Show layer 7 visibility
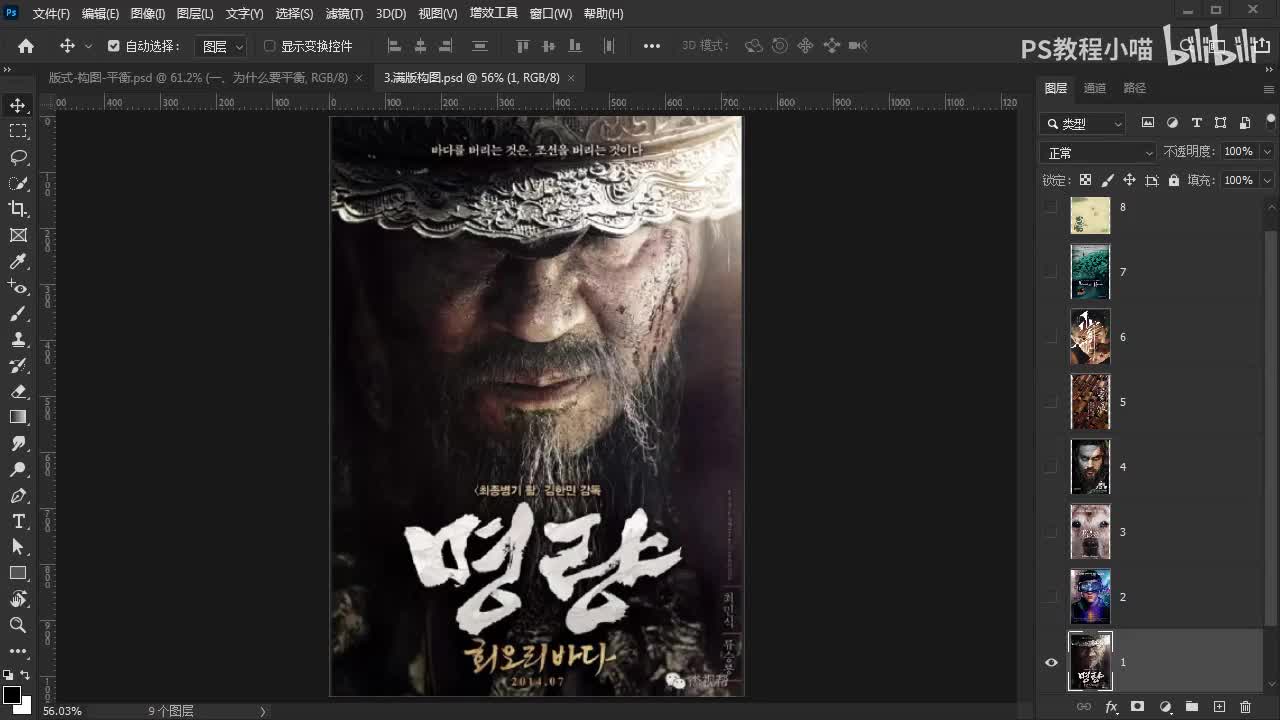The image size is (1280, 720). coord(1051,272)
